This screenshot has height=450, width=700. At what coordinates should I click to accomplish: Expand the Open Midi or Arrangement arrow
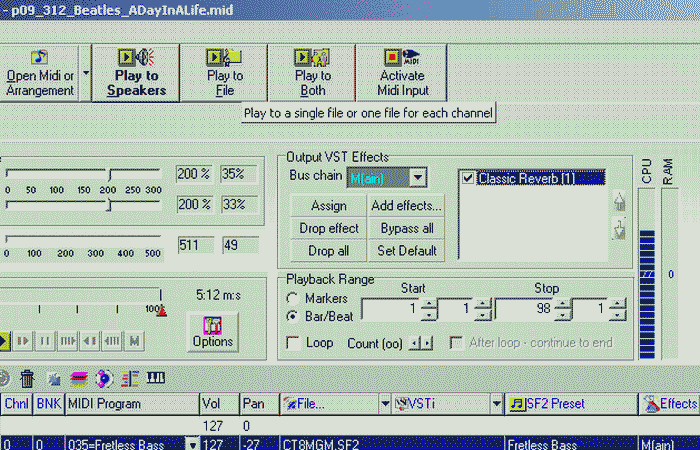tap(85, 72)
